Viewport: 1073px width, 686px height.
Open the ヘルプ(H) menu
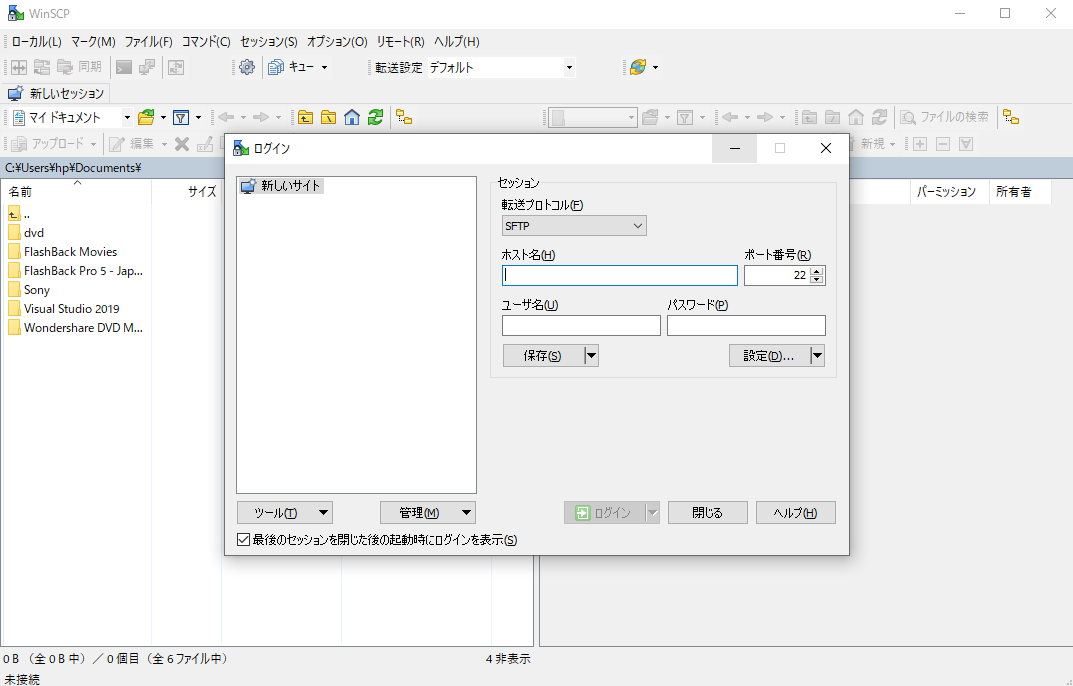[456, 42]
